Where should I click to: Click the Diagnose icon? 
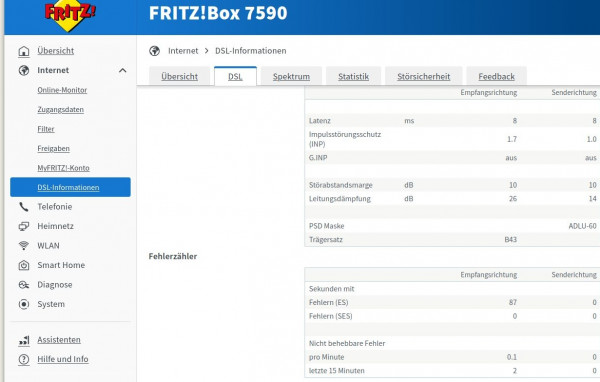click(24, 285)
